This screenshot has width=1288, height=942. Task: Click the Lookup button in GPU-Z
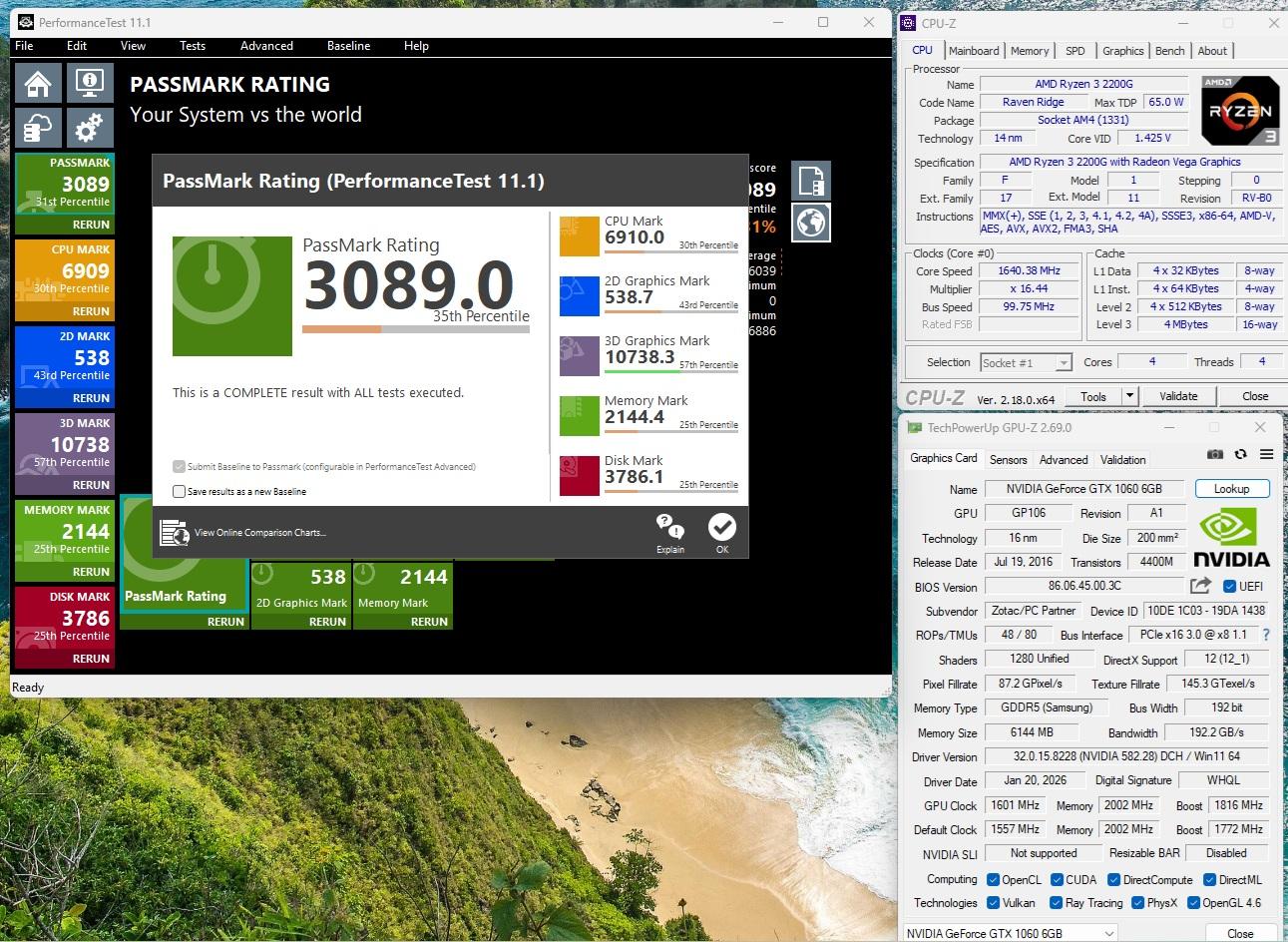coord(1231,489)
